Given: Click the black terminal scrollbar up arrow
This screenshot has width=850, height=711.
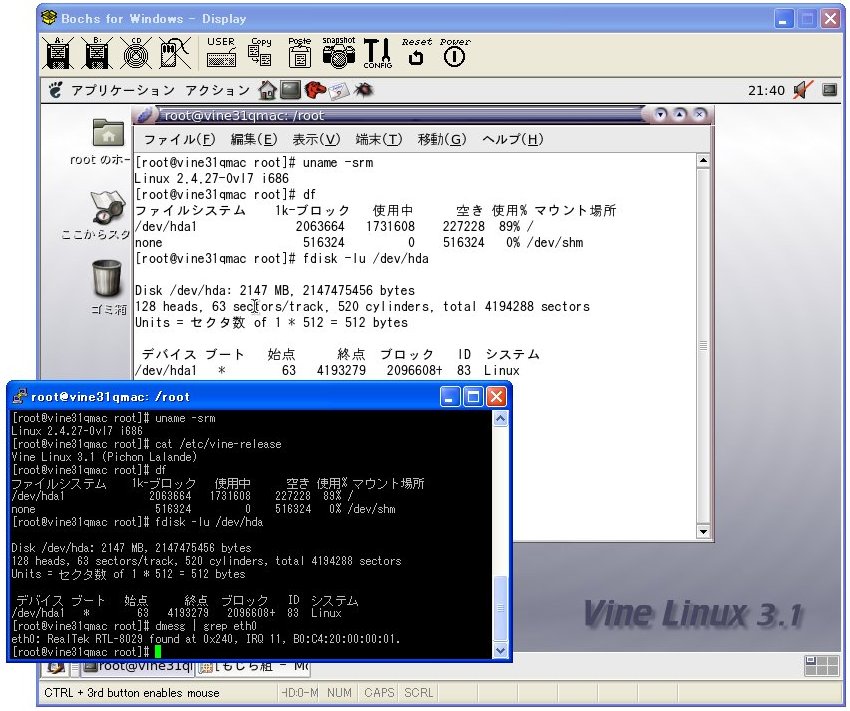Looking at the screenshot, I should (x=500, y=418).
